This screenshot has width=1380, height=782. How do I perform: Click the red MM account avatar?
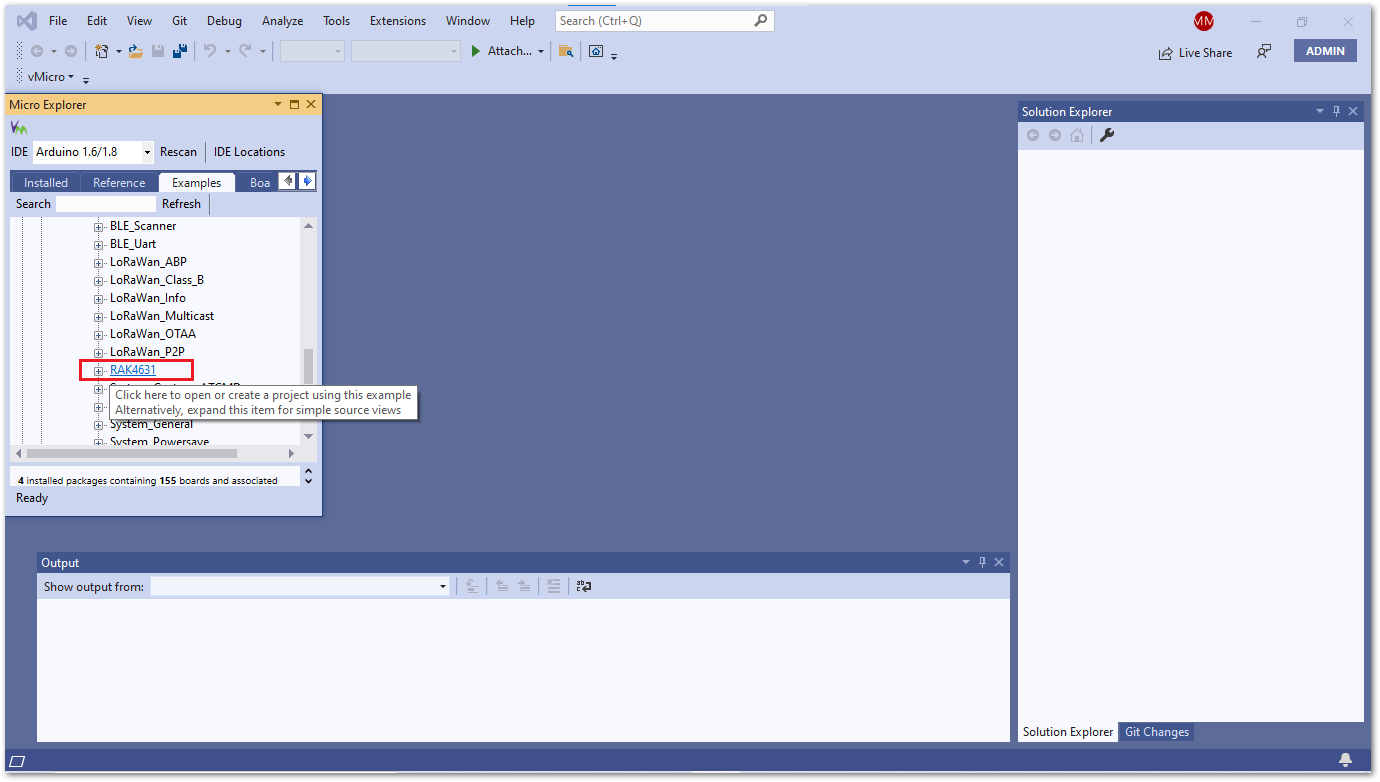pos(1203,21)
